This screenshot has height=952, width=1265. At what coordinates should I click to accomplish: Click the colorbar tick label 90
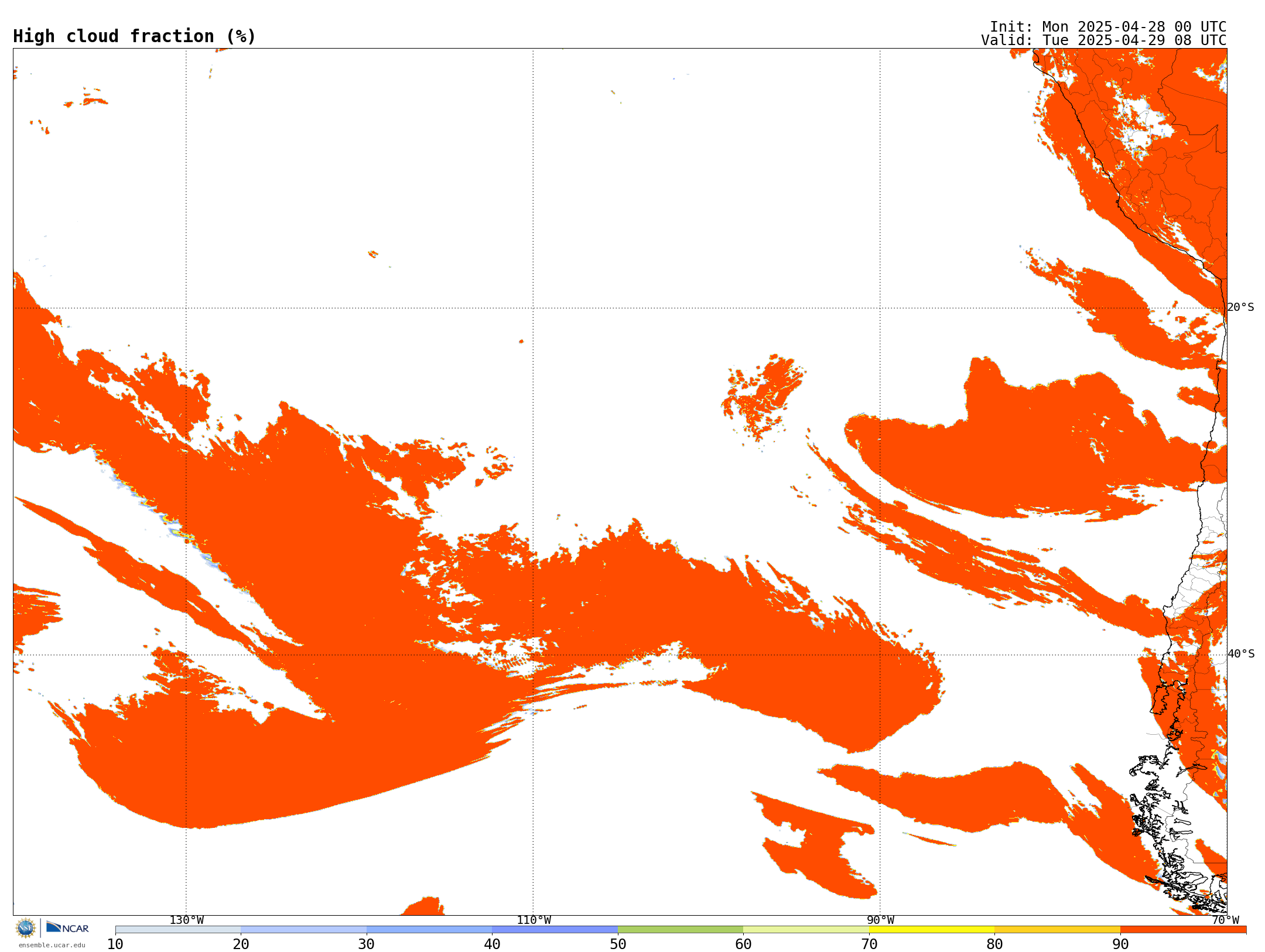coord(1120,944)
